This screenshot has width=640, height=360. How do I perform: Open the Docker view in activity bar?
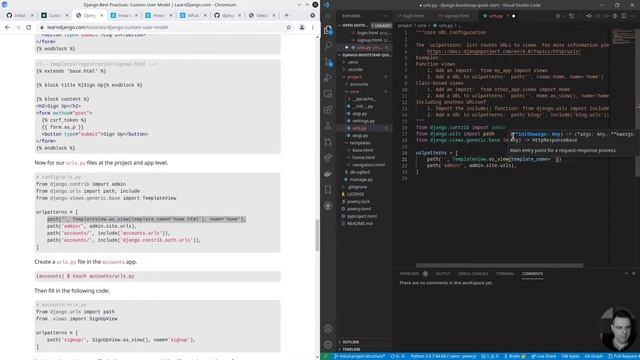tap(328, 174)
